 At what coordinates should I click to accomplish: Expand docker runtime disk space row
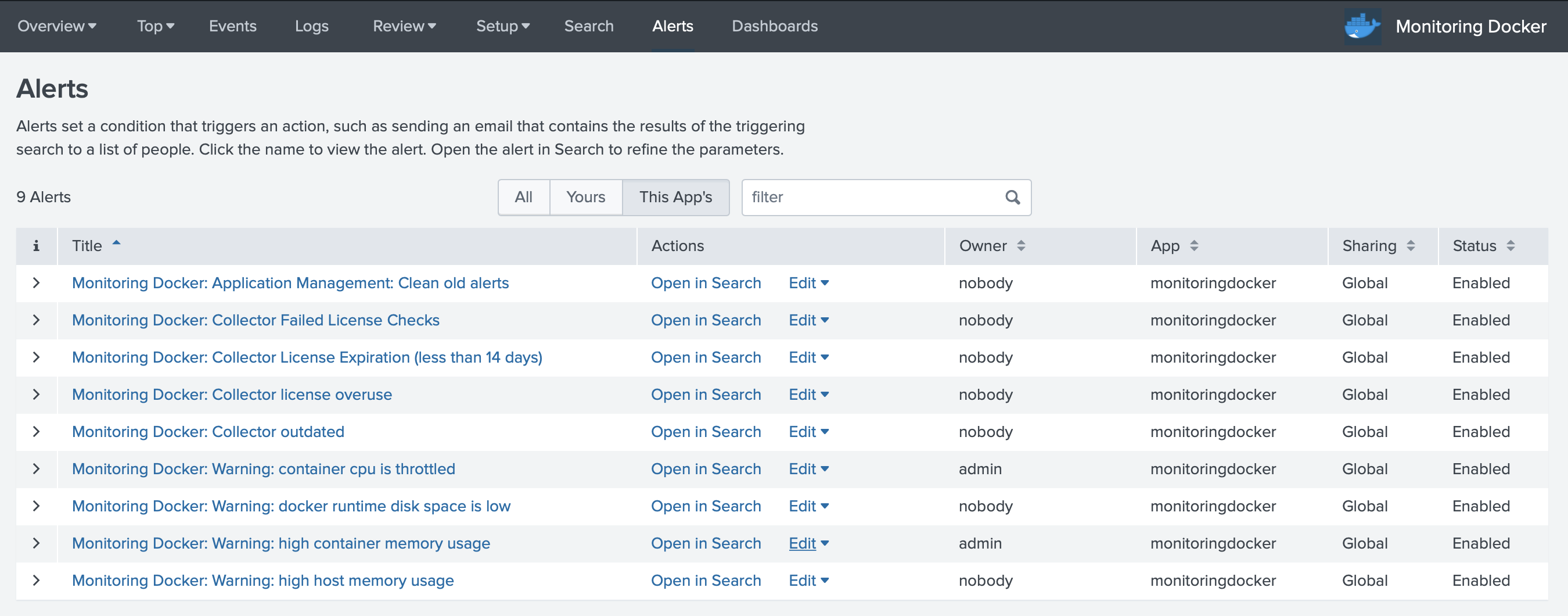click(36, 506)
